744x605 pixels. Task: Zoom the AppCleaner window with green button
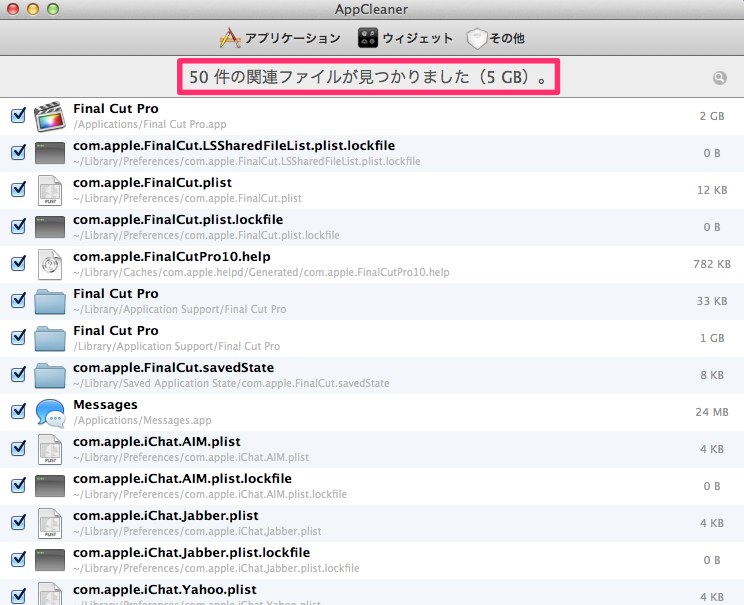[x=53, y=9]
